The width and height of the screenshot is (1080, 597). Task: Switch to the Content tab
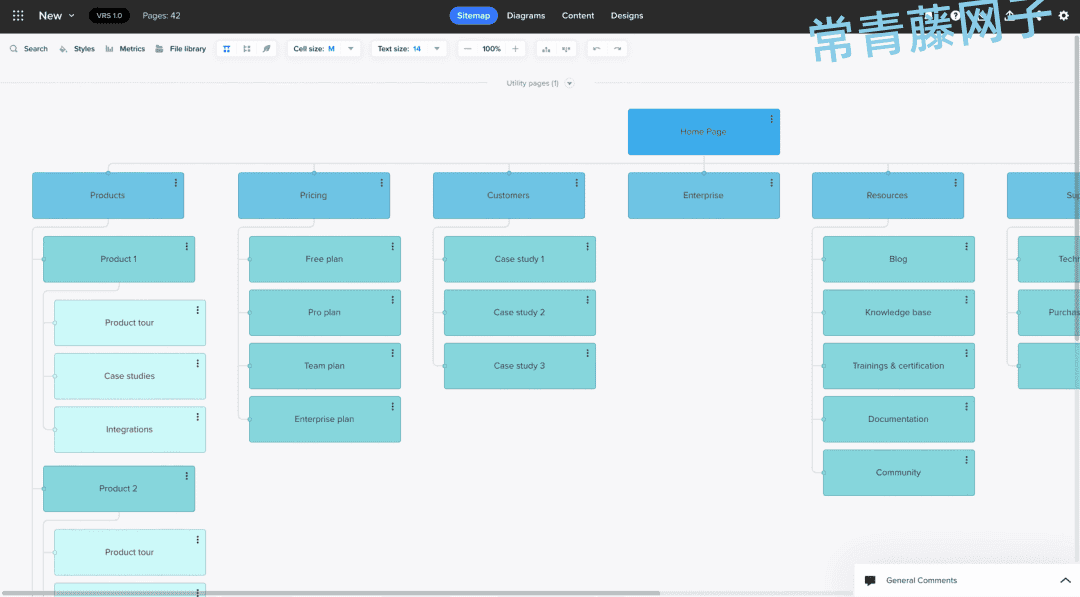(578, 15)
